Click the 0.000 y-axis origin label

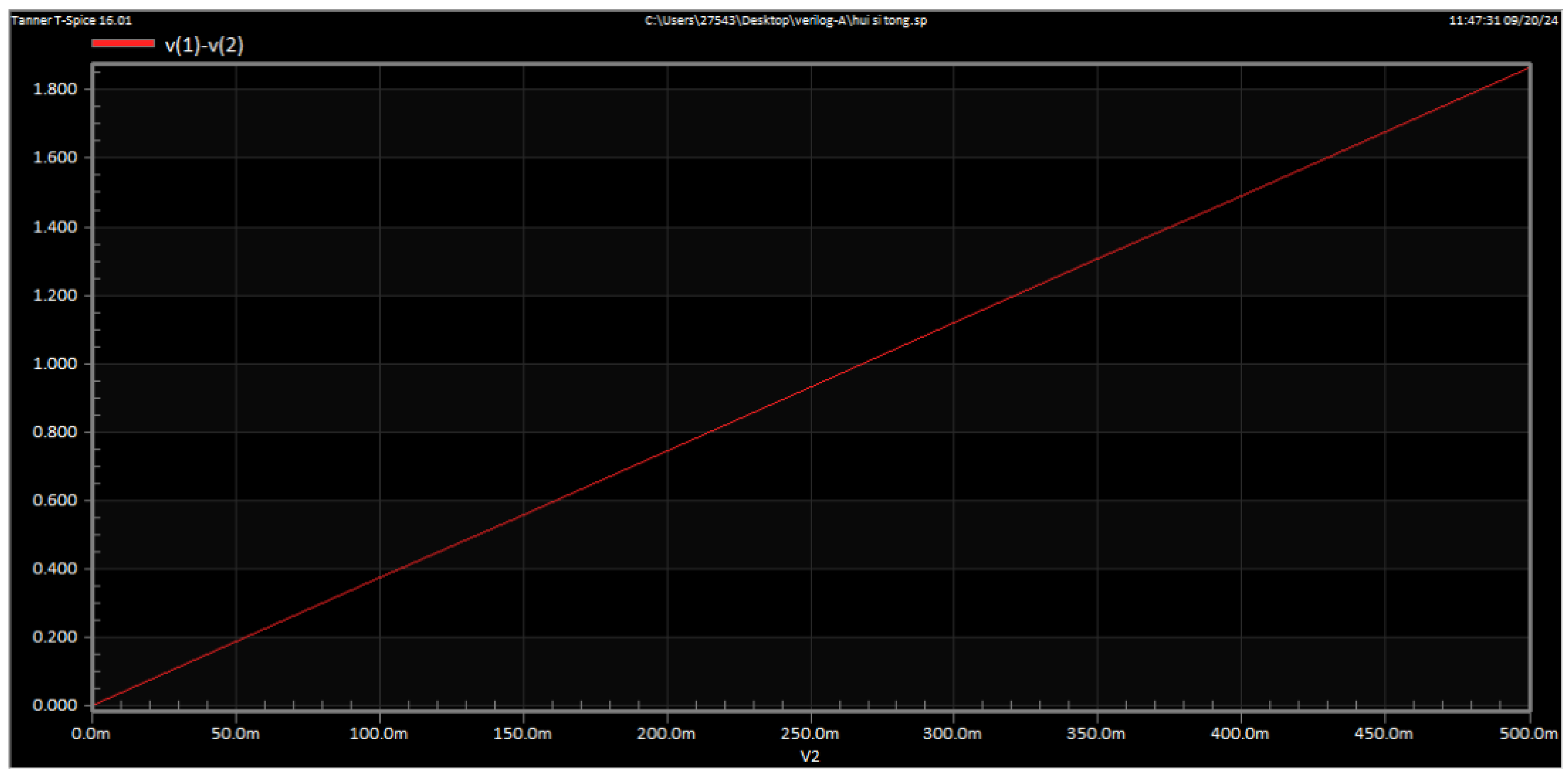(x=55, y=705)
